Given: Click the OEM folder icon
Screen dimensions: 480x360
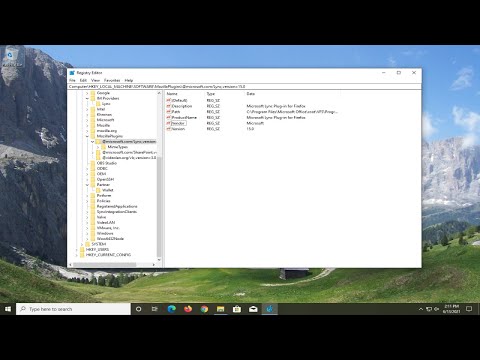Looking at the screenshot, I should click(x=93, y=174).
